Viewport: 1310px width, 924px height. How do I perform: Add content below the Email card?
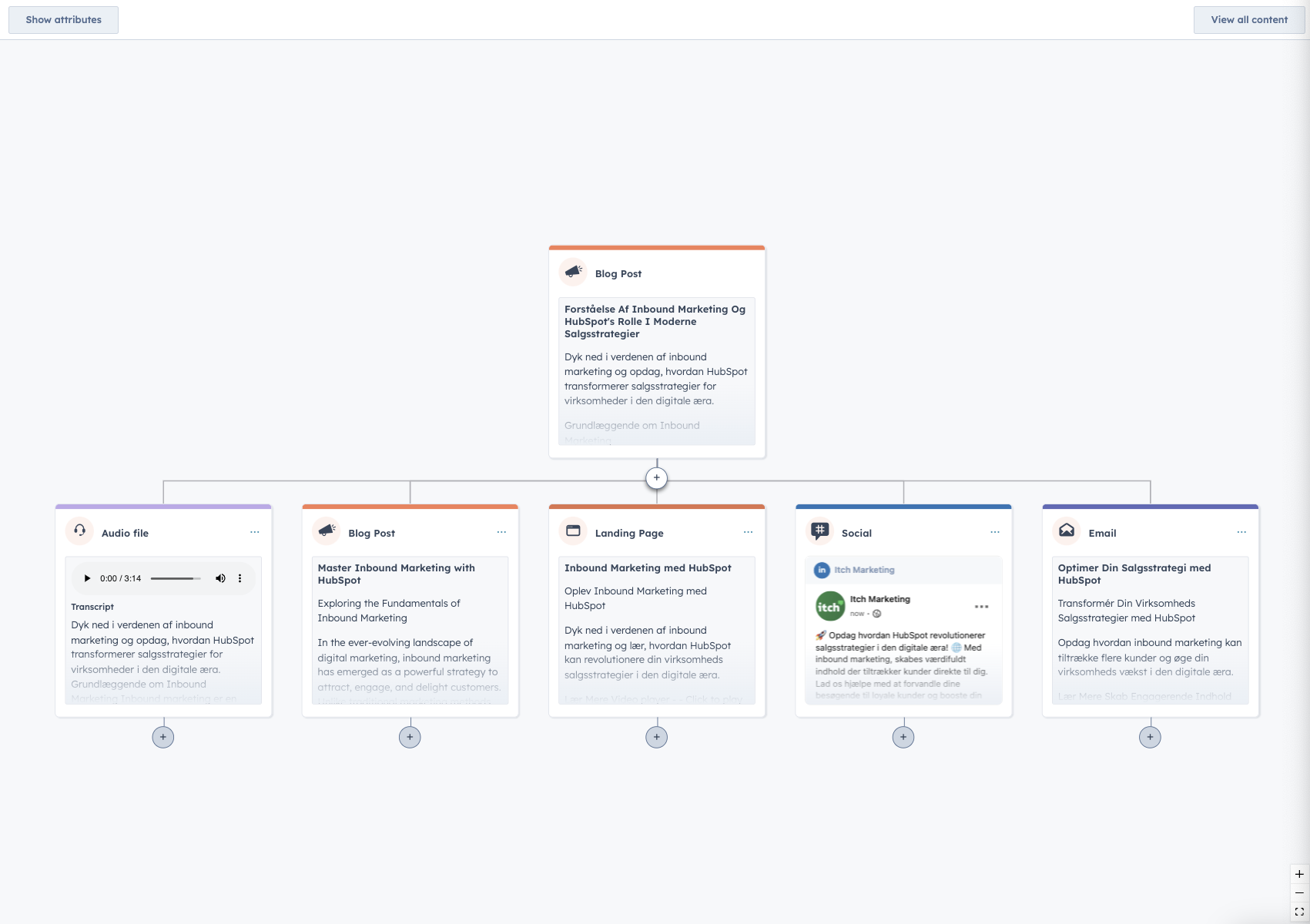[1150, 737]
